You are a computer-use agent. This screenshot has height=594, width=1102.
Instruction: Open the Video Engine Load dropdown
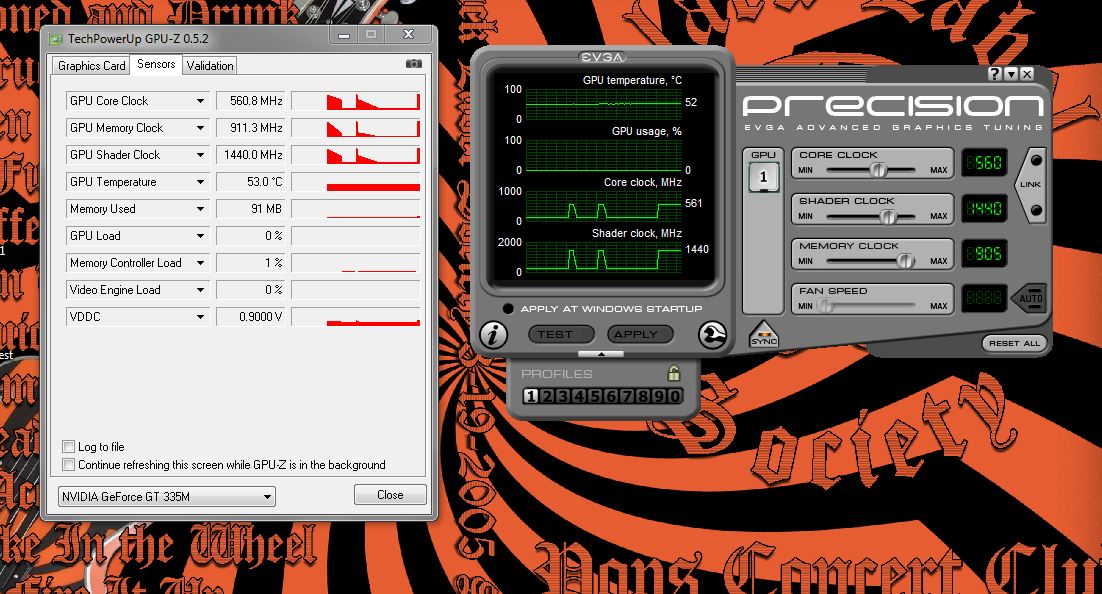pyautogui.click(x=200, y=290)
